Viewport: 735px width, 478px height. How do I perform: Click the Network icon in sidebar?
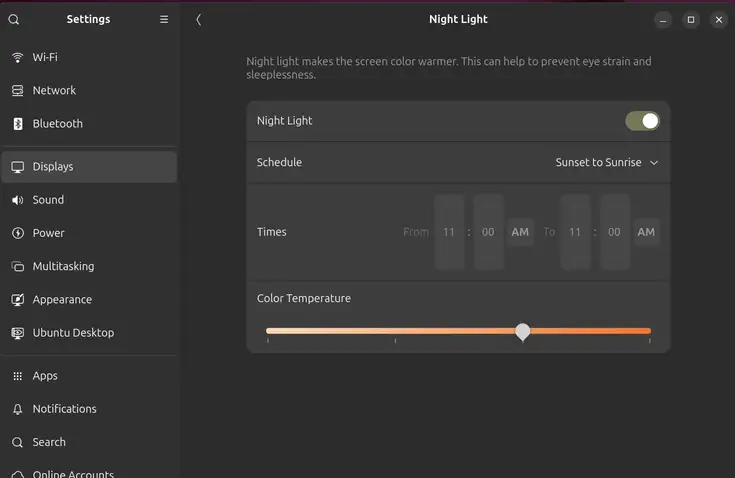[18, 90]
